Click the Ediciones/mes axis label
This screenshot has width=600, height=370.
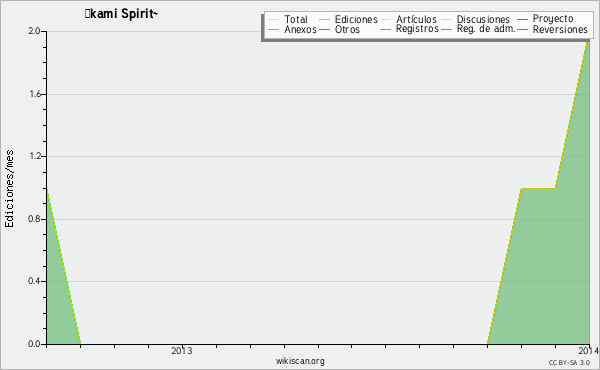coord(9,188)
